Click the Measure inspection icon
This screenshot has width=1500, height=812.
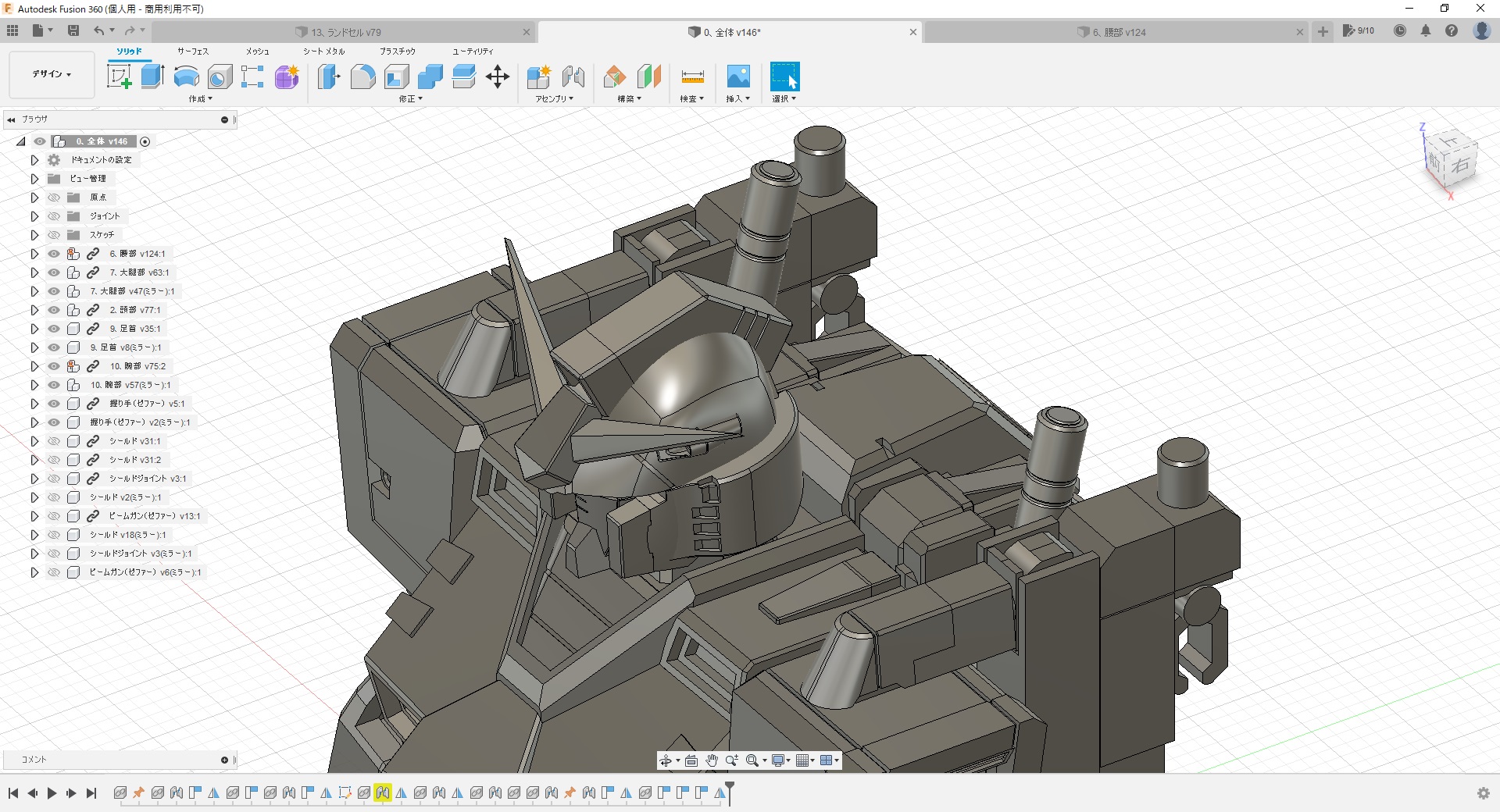click(692, 77)
